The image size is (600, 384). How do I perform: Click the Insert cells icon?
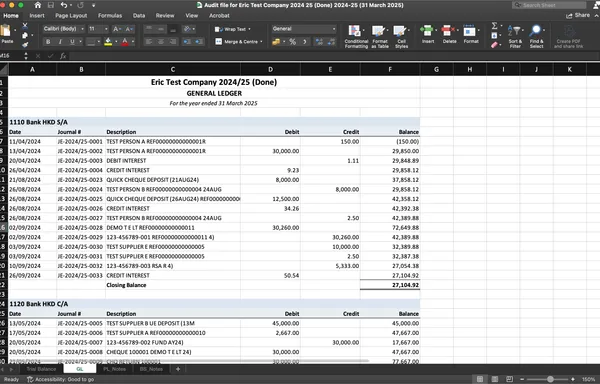[x=427, y=30]
